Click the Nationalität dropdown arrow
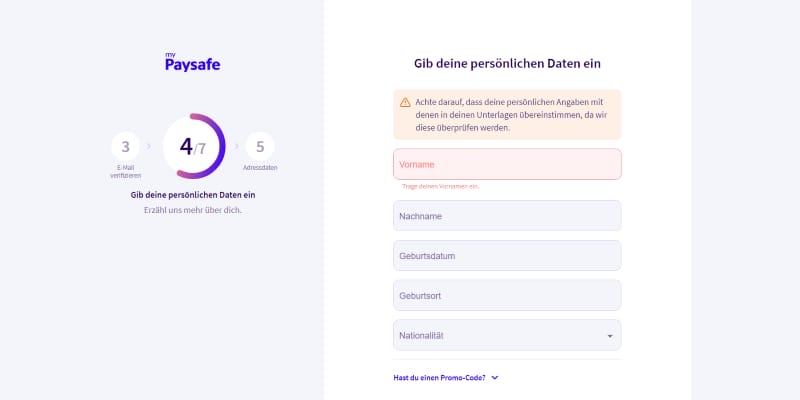The width and height of the screenshot is (800, 400). pos(609,336)
